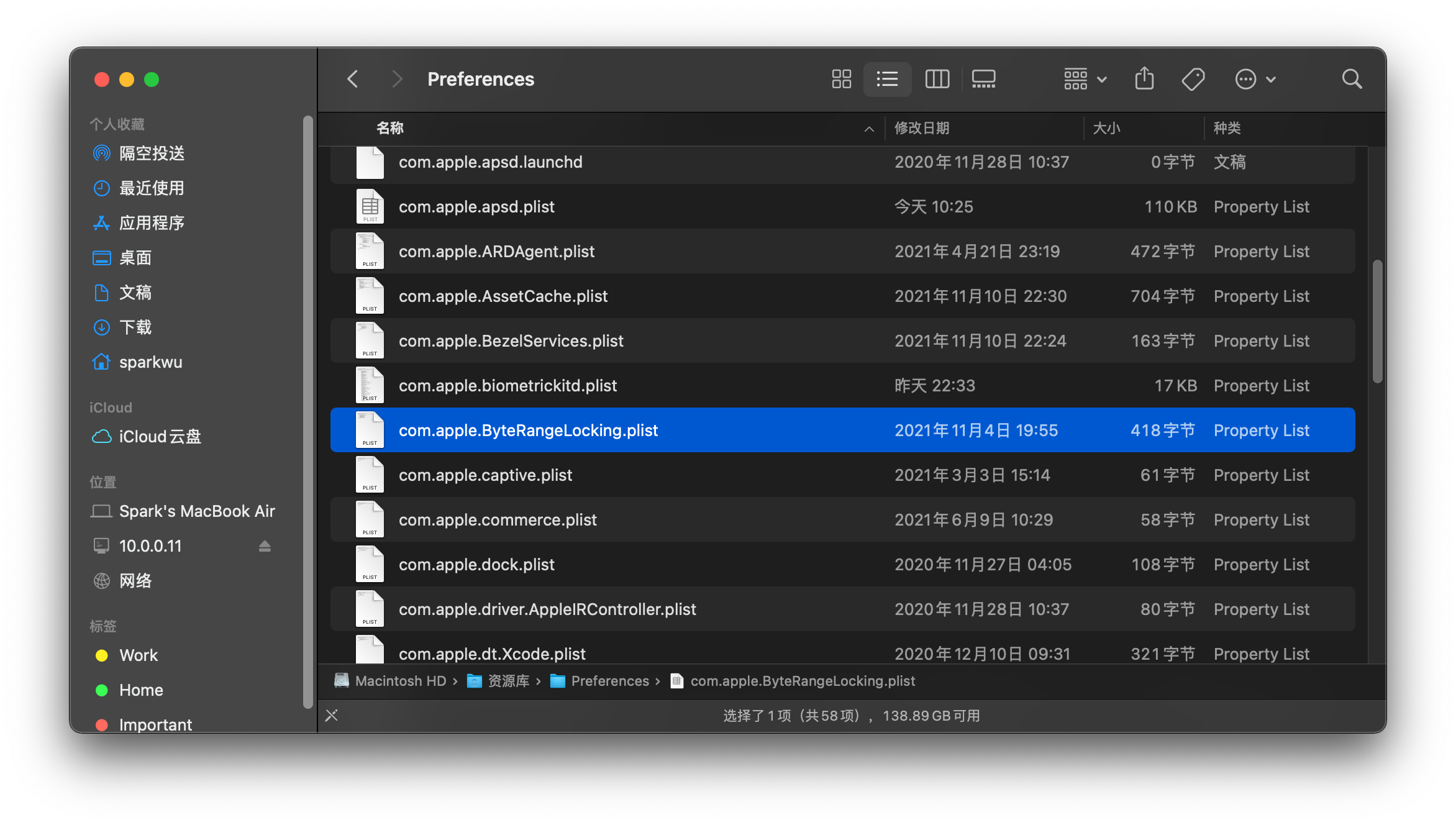Open iCloud 云盘 in sidebar
Screen dimensions: 1456x825
[x=159, y=437]
